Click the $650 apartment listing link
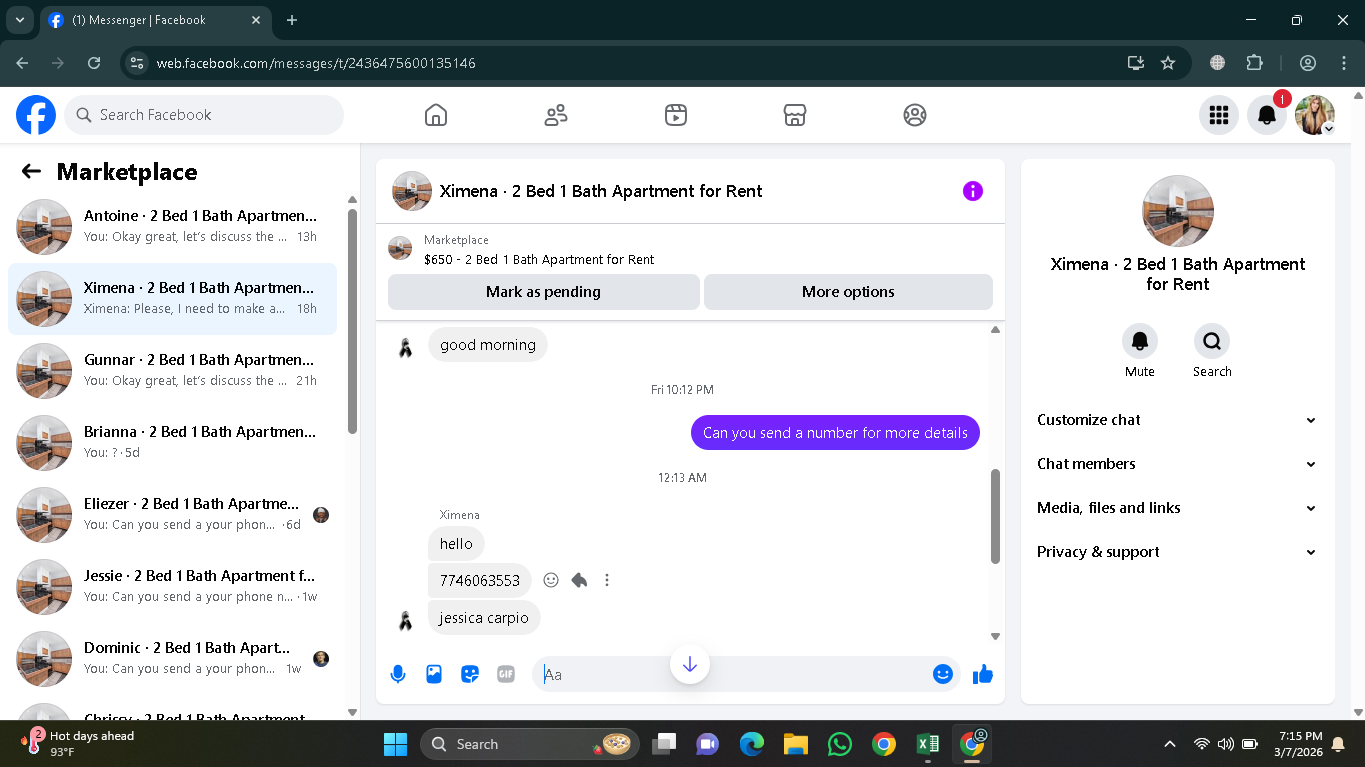 [x=539, y=259]
